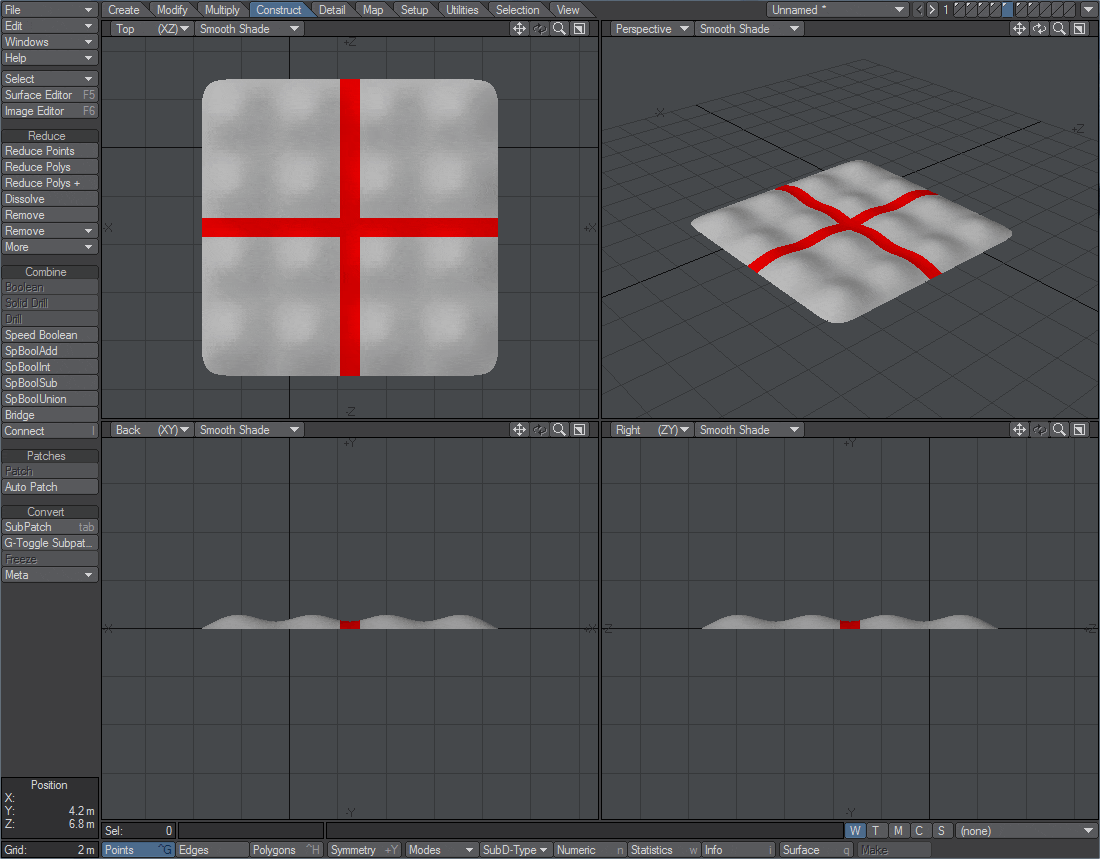Click the zoom magnifier in the Perspective viewport
Viewport: 1100px width, 859px height.
pos(1059,29)
